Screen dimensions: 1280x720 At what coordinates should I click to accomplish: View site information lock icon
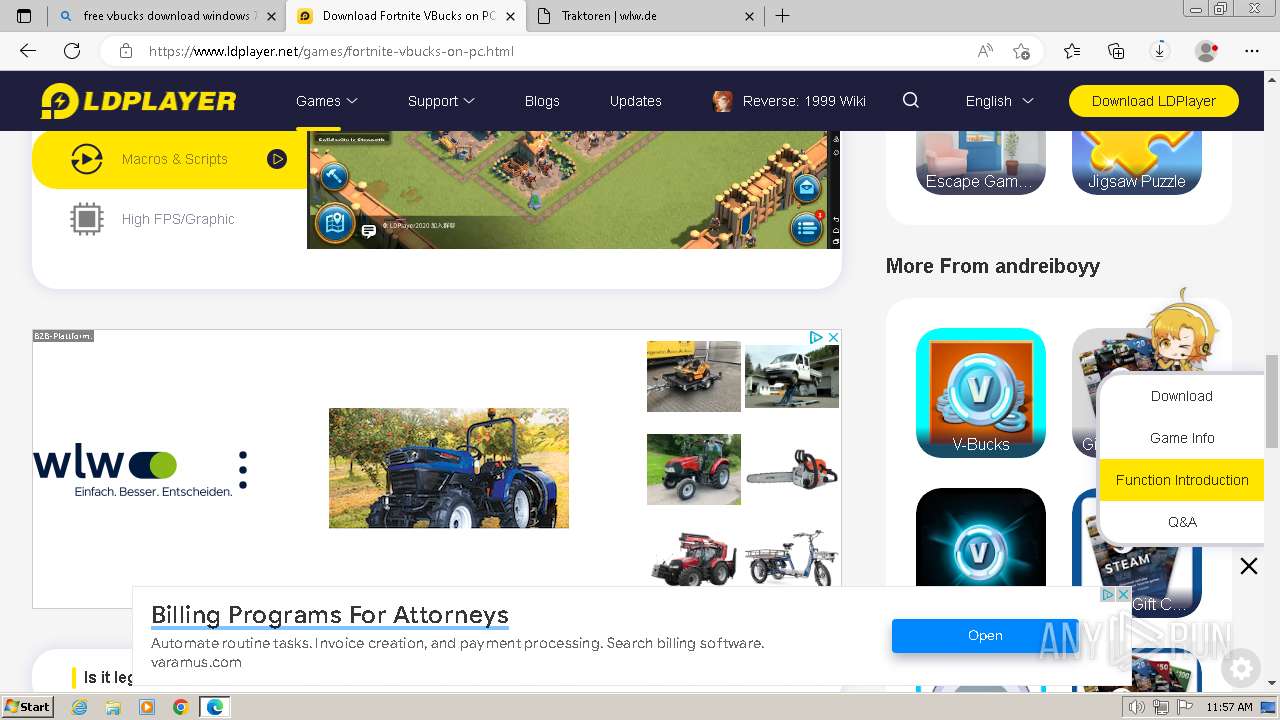(126, 51)
